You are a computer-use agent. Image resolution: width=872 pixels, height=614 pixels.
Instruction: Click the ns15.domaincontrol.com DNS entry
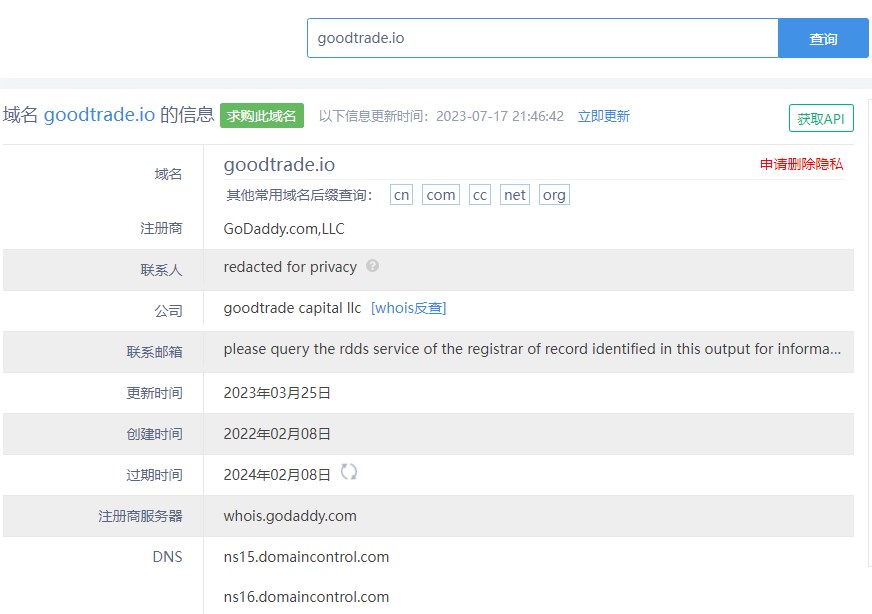pyautogui.click(x=306, y=557)
